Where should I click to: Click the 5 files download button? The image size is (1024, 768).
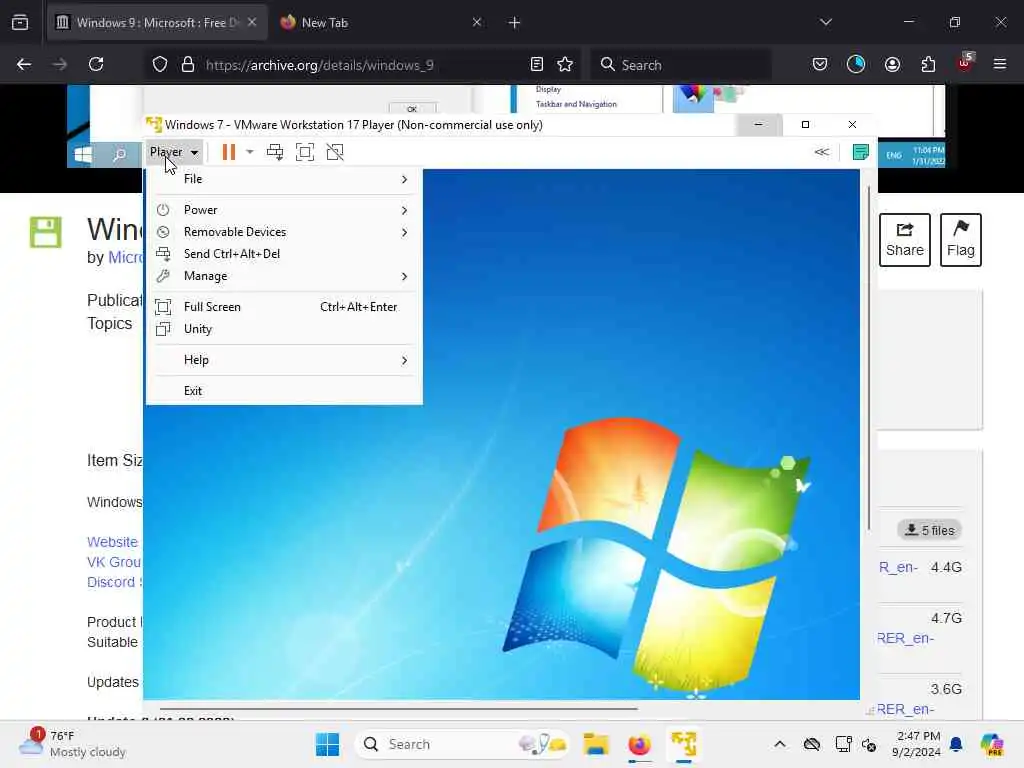point(929,530)
